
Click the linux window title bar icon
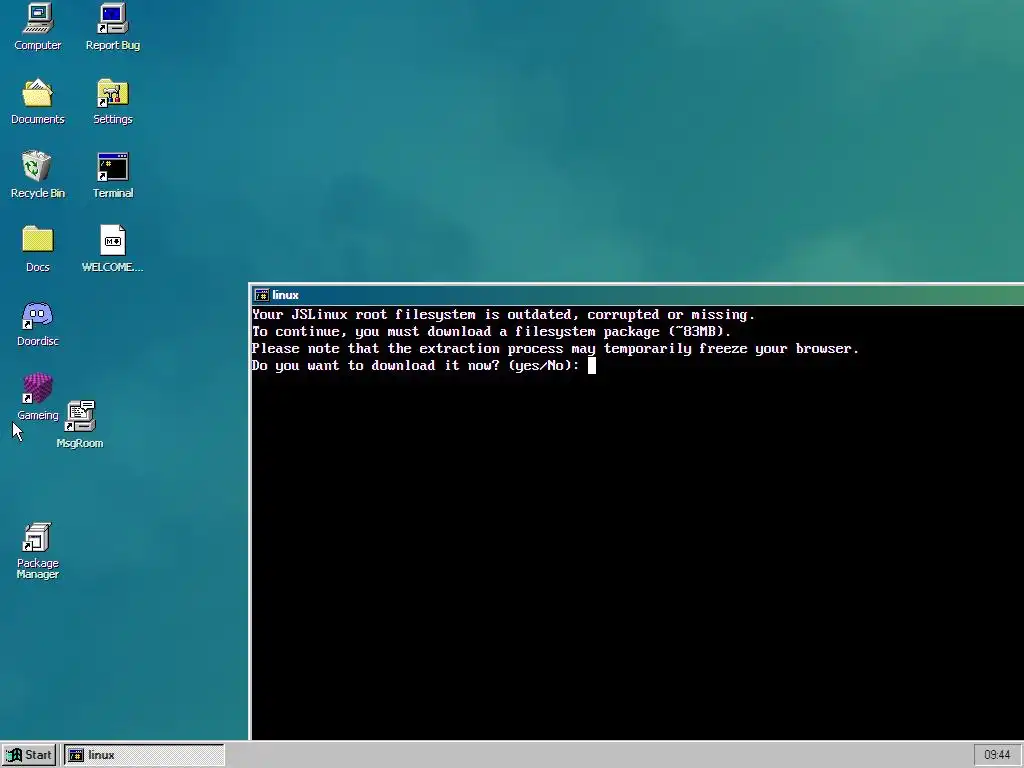(262, 295)
